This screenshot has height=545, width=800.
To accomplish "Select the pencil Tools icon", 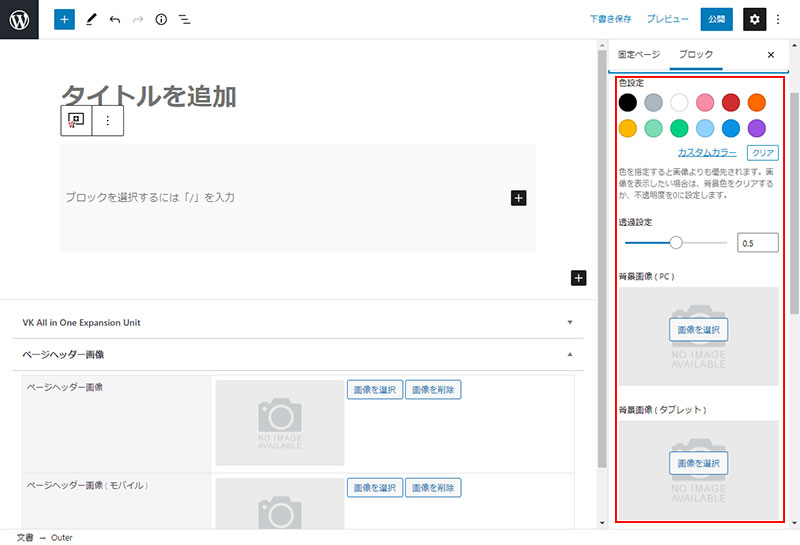I will [91, 19].
